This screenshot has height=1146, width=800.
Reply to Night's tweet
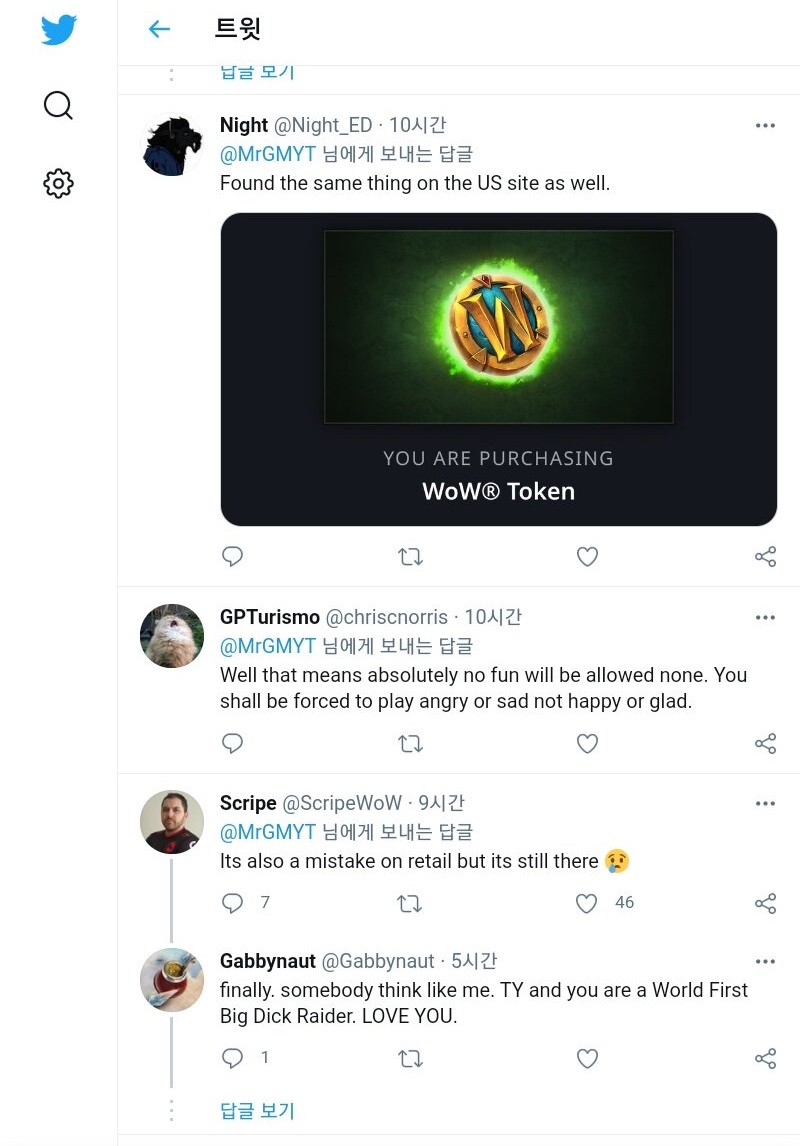point(232,557)
